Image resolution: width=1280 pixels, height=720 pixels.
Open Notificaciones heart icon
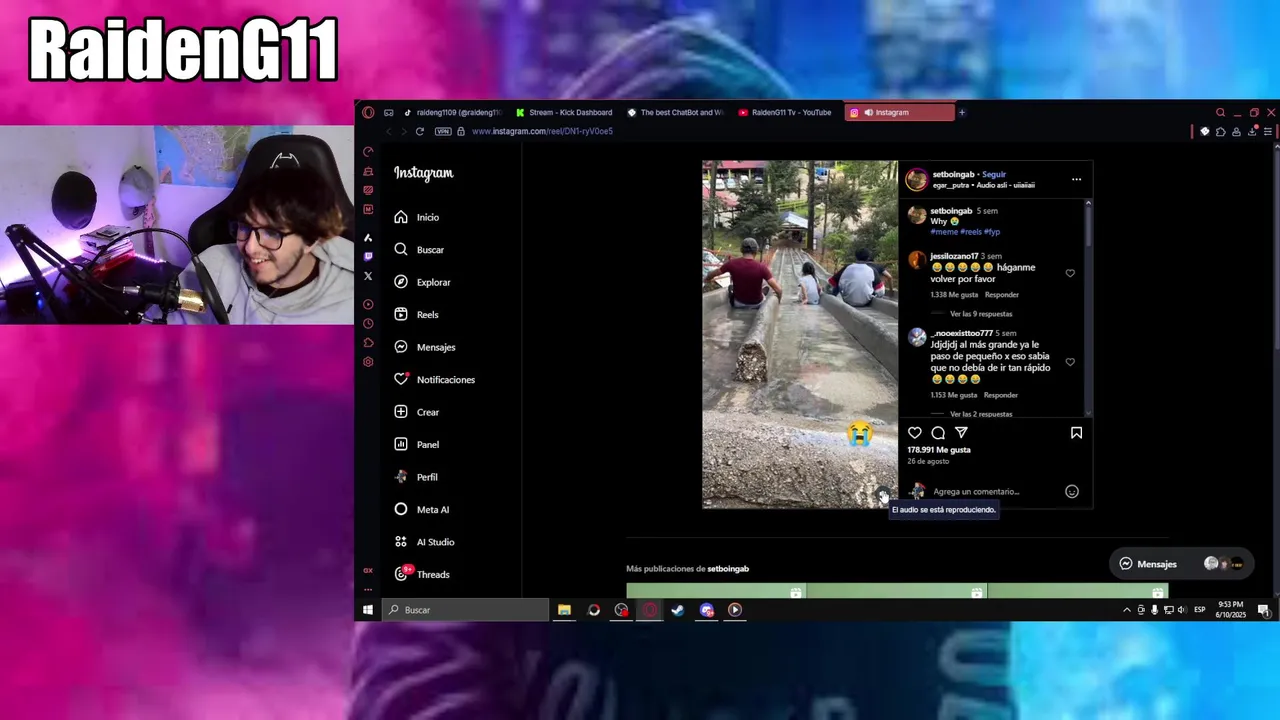click(401, 379)
